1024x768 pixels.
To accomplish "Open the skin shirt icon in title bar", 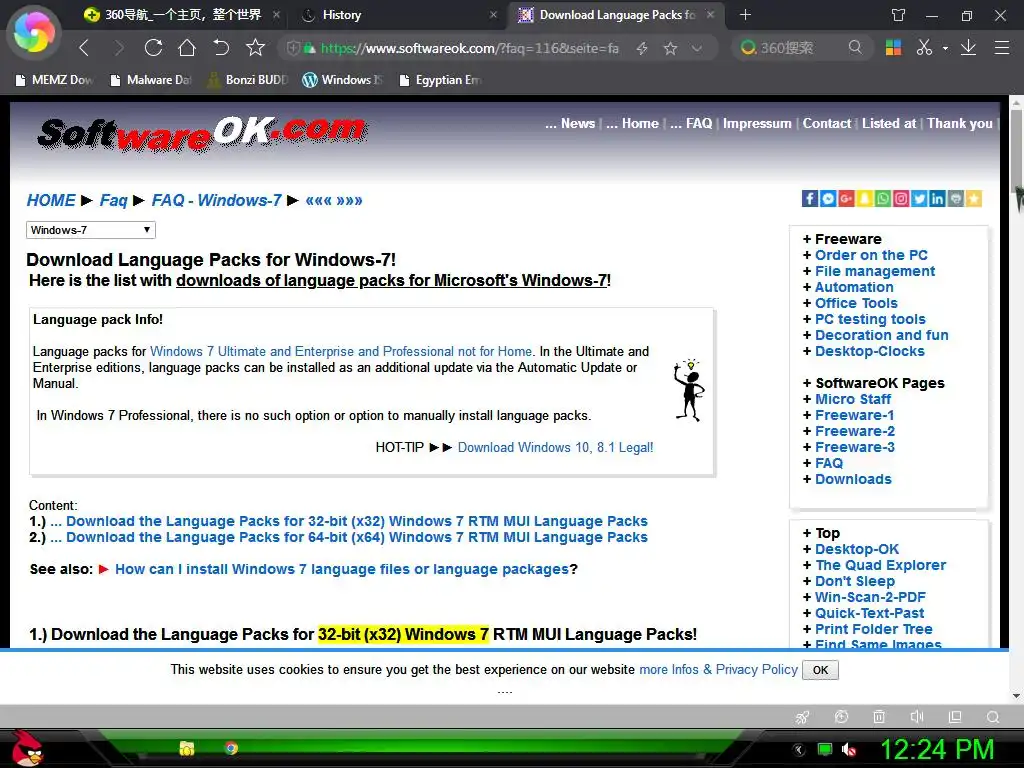I will 899,15.
